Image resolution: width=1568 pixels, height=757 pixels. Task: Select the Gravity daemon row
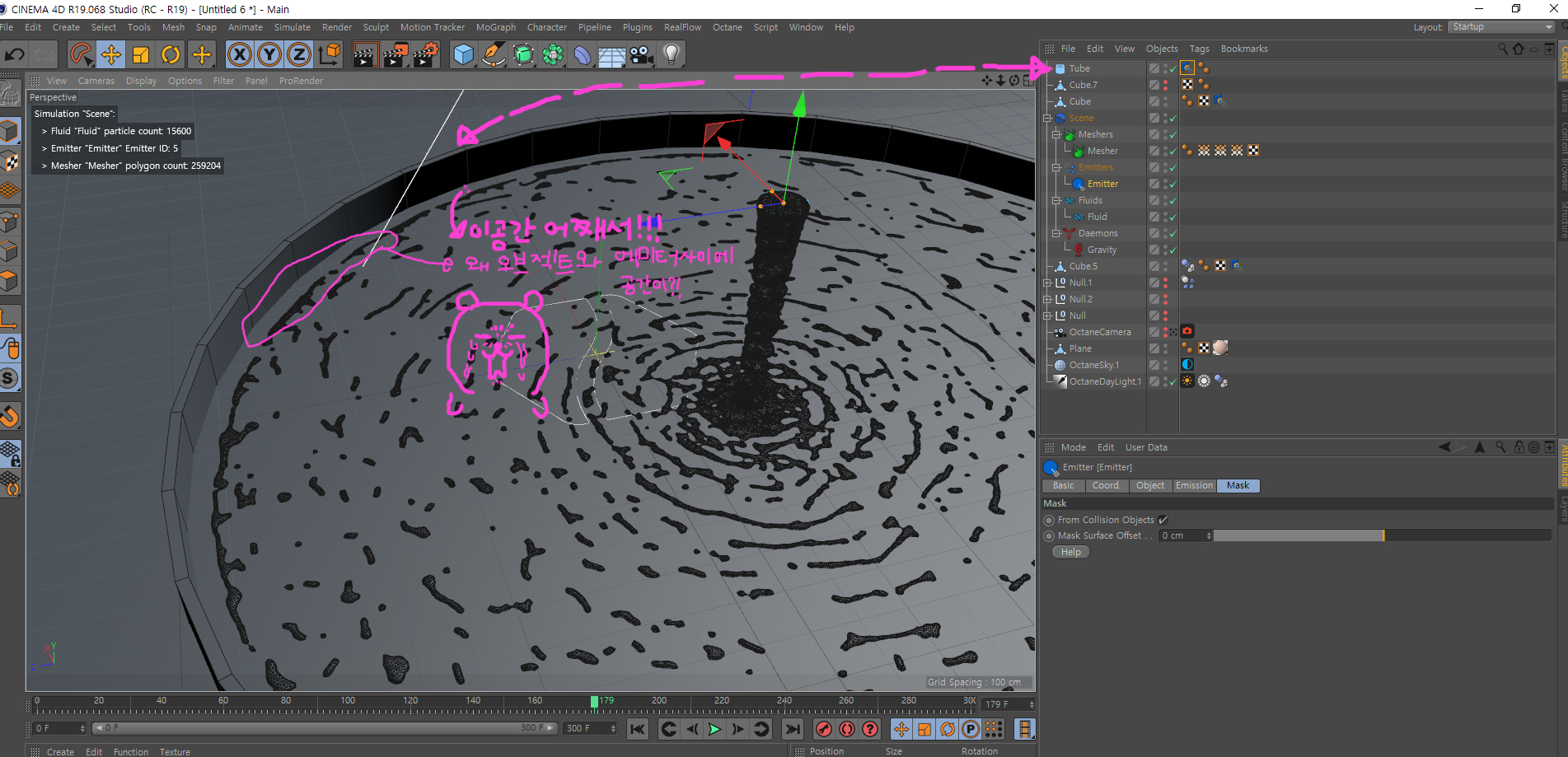1102,250
